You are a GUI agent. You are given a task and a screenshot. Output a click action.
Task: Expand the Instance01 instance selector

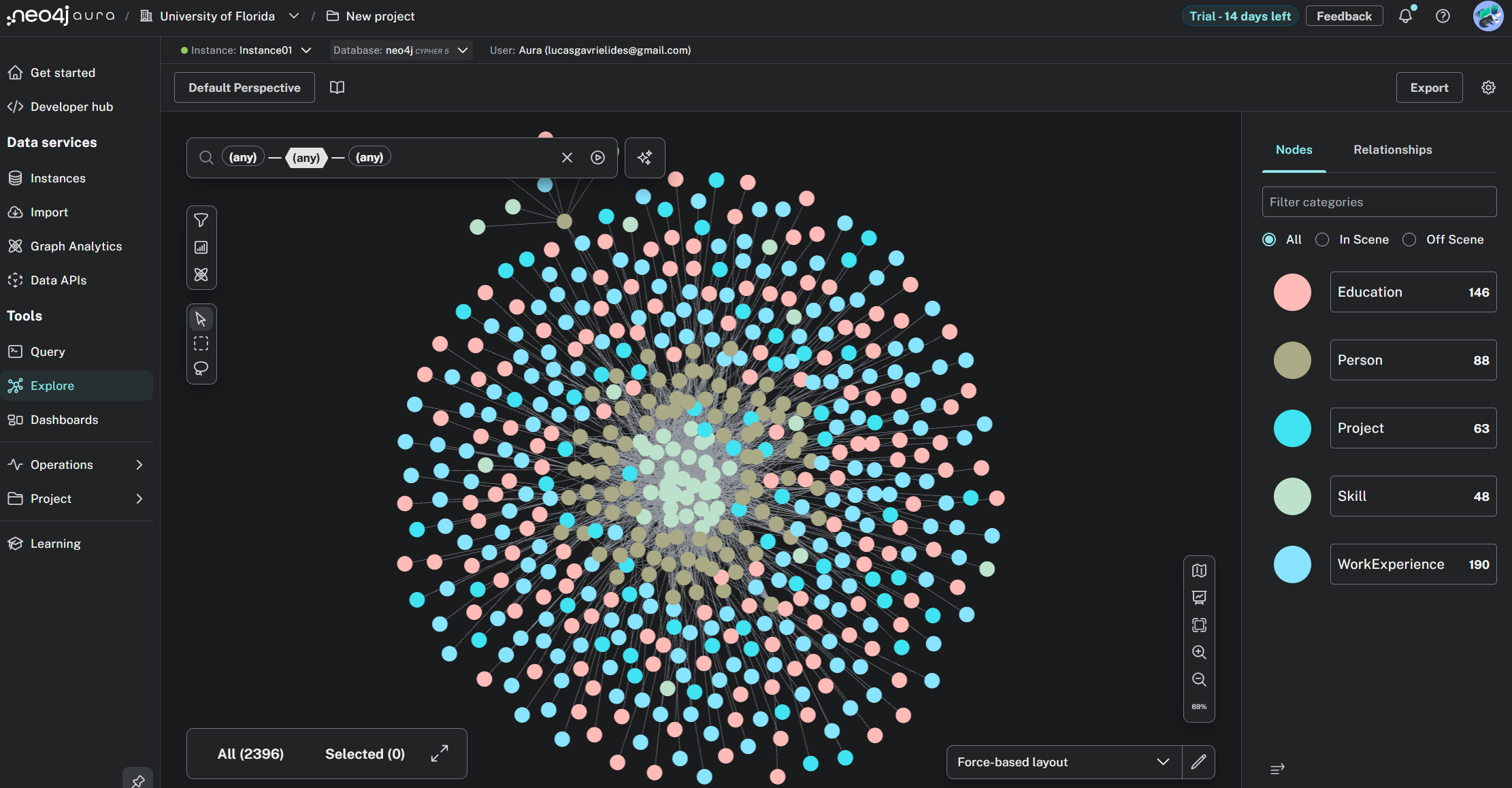(x=306, y=50)
